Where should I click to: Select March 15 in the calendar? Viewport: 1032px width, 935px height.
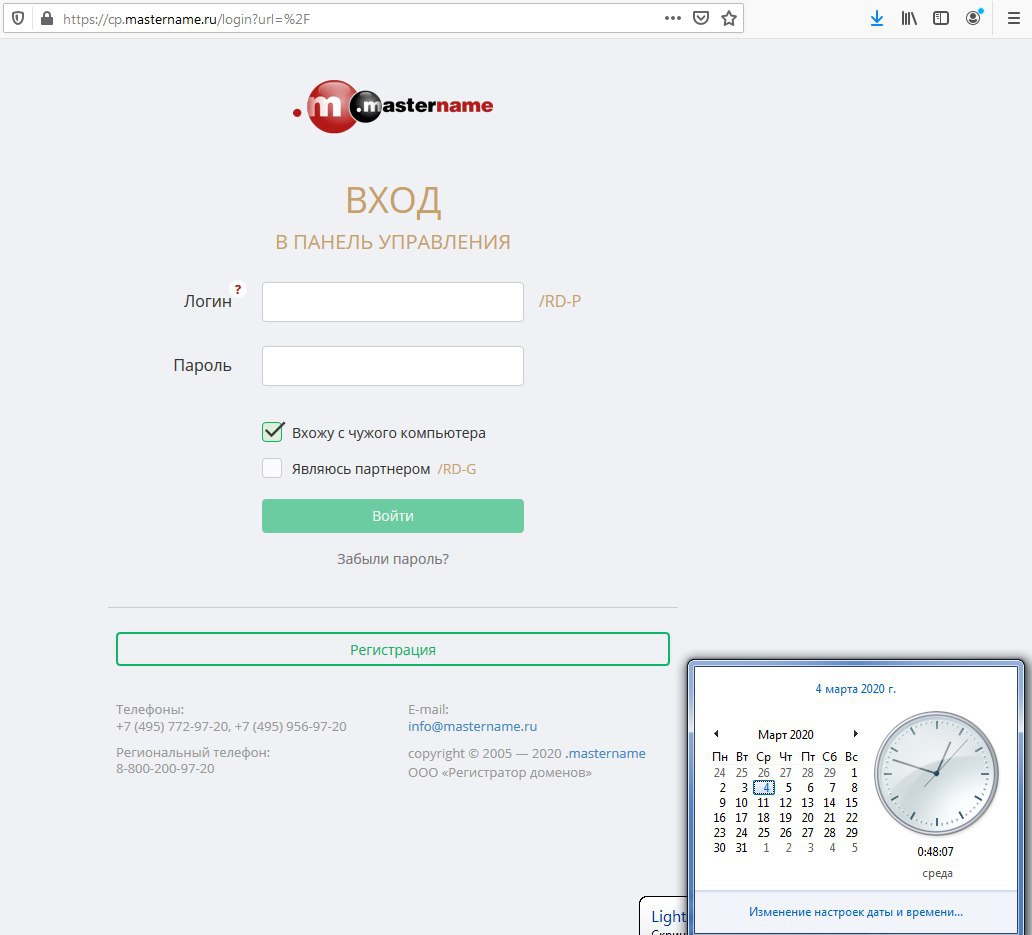click(x=852, y=803)
